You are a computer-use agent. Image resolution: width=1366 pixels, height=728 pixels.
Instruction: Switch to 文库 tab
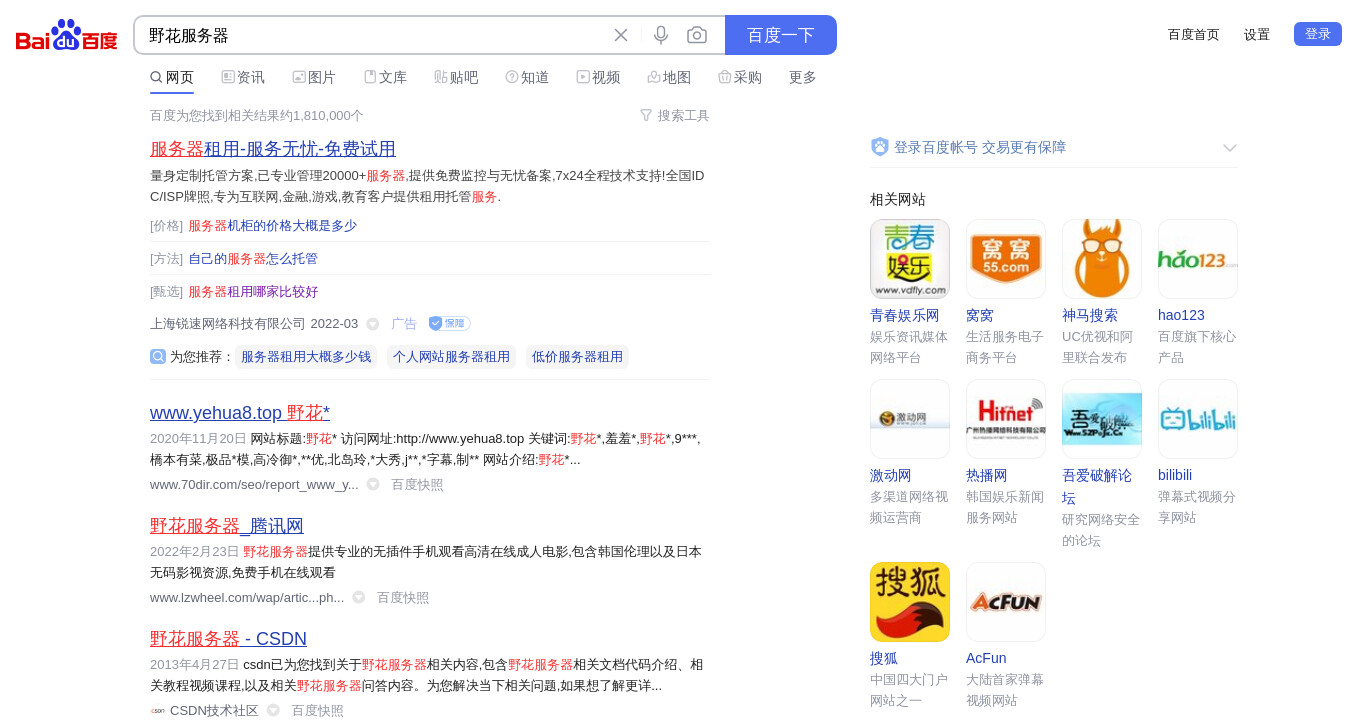(385, 77)
